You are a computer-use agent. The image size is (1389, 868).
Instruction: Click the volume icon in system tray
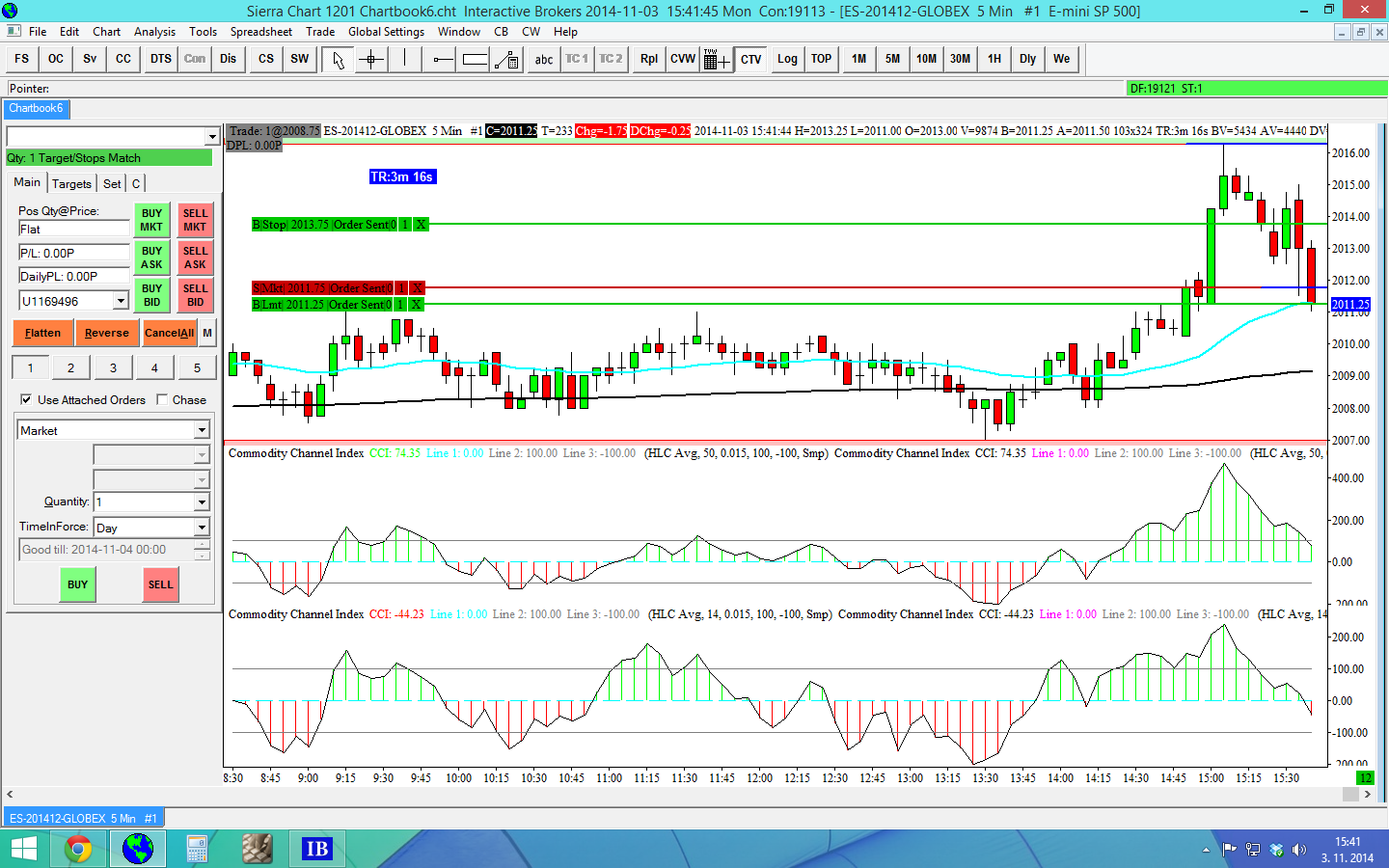(1299, 850)
